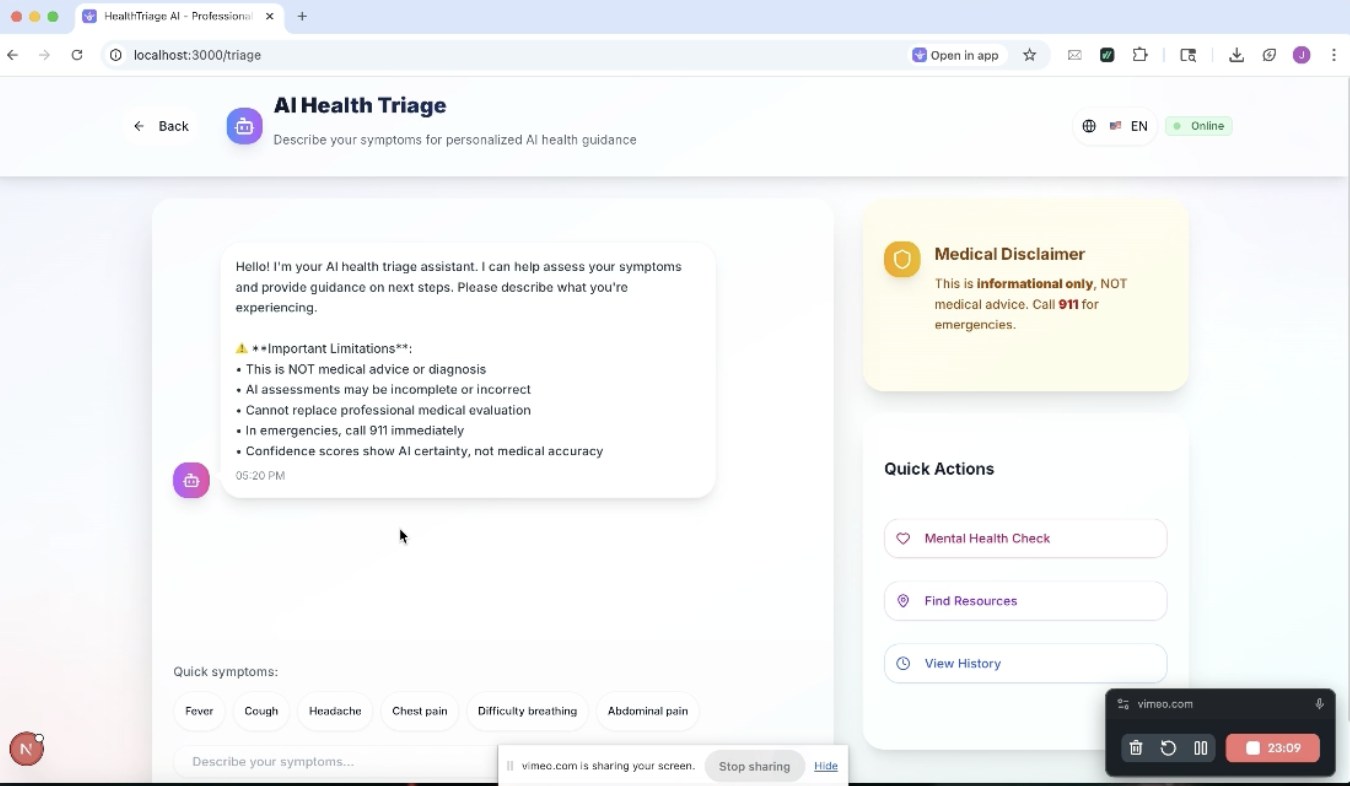Select the Headache quick symptom chip
Viewport: 1350px width, 786px height.
click(335, 711)
